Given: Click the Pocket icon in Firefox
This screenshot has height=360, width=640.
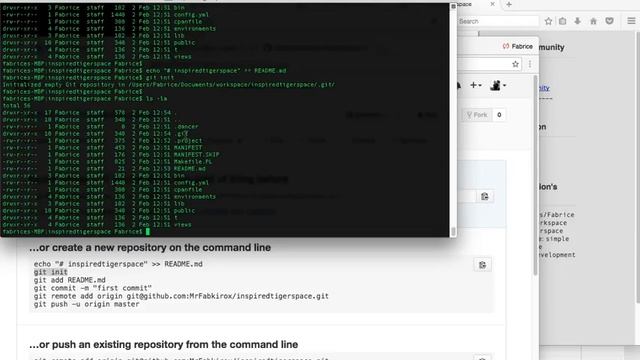Looking at the screenshot, I should coord(609,21).
